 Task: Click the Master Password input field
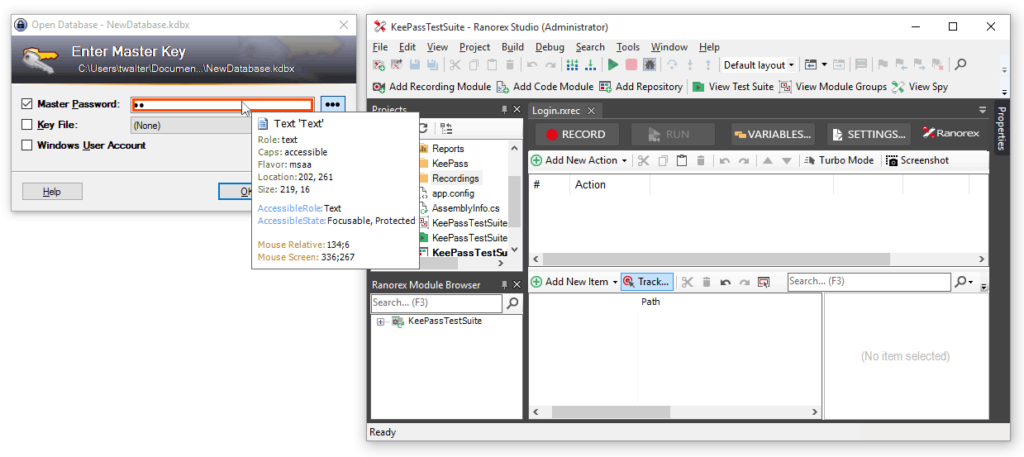click(x=221, y=104)
